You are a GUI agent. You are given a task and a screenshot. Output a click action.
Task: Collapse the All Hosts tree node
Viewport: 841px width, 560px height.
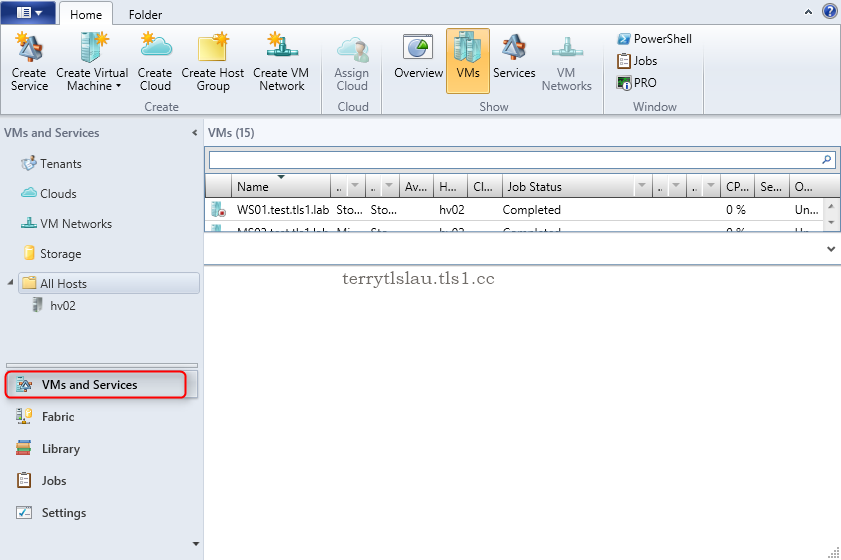(x=10, y=282)
